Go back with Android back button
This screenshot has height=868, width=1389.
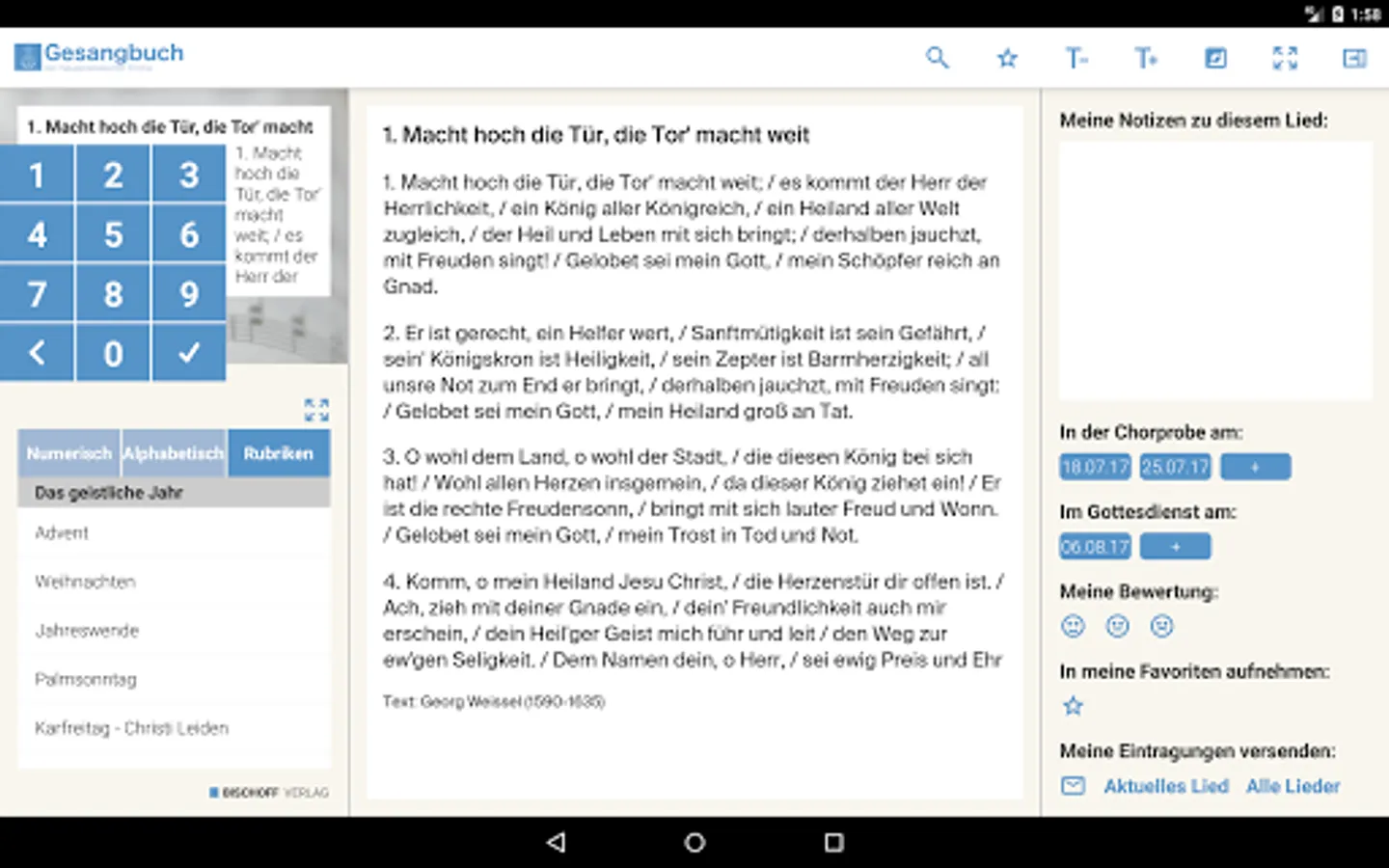[556, 842]
